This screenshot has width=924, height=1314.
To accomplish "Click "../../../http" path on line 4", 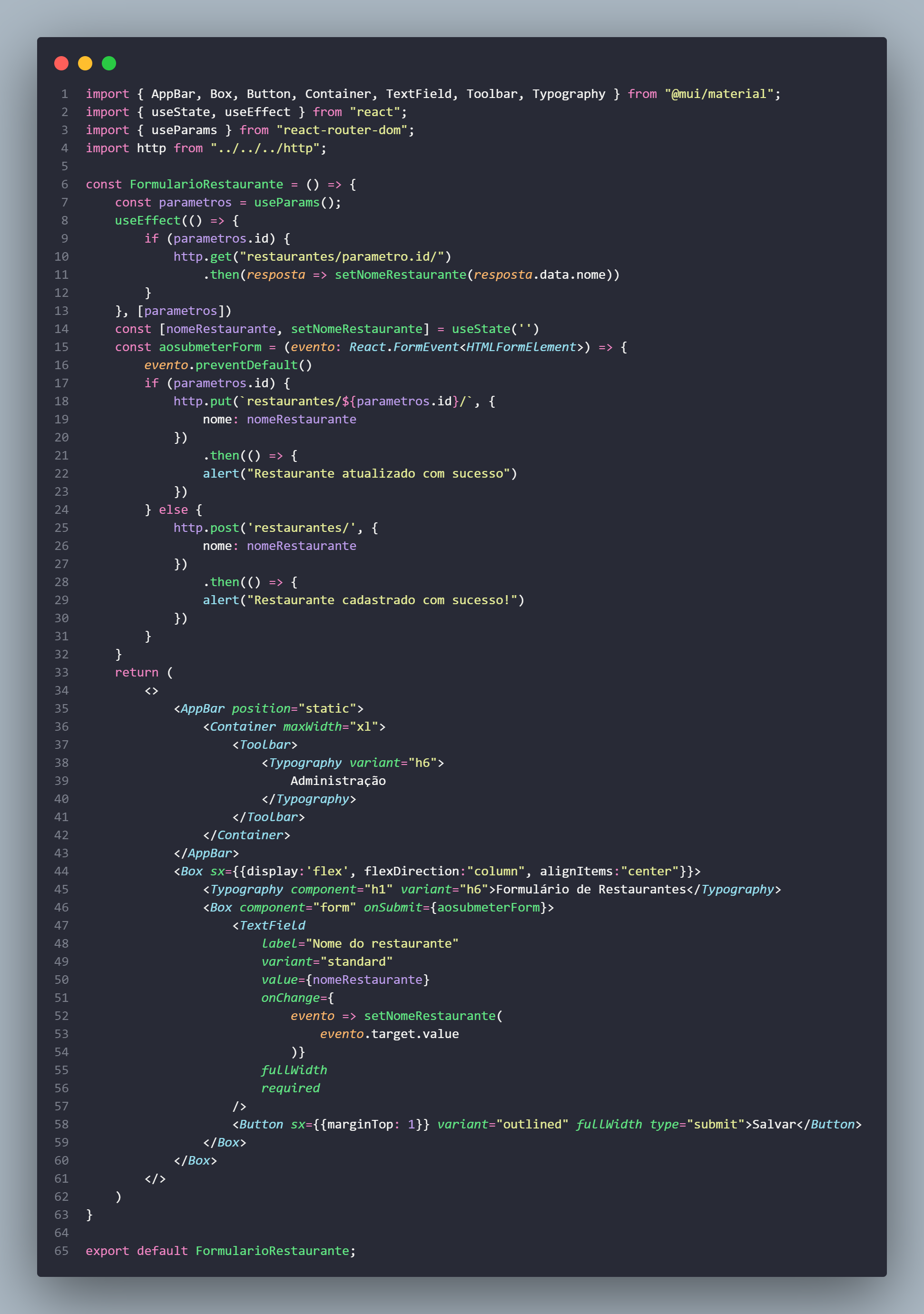I will [x=265, y=148].
